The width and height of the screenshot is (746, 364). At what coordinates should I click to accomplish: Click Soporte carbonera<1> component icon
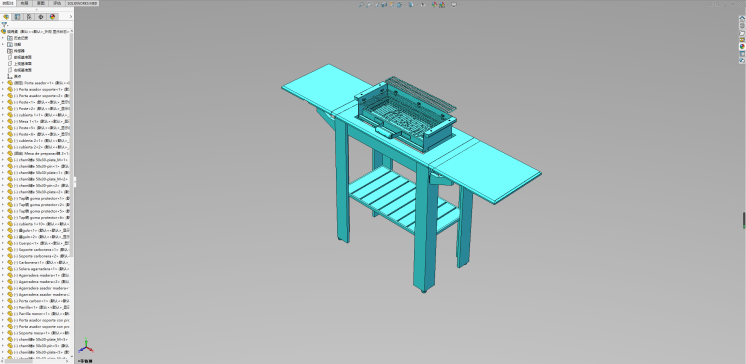pyautogui.click(x=10, y=250)
